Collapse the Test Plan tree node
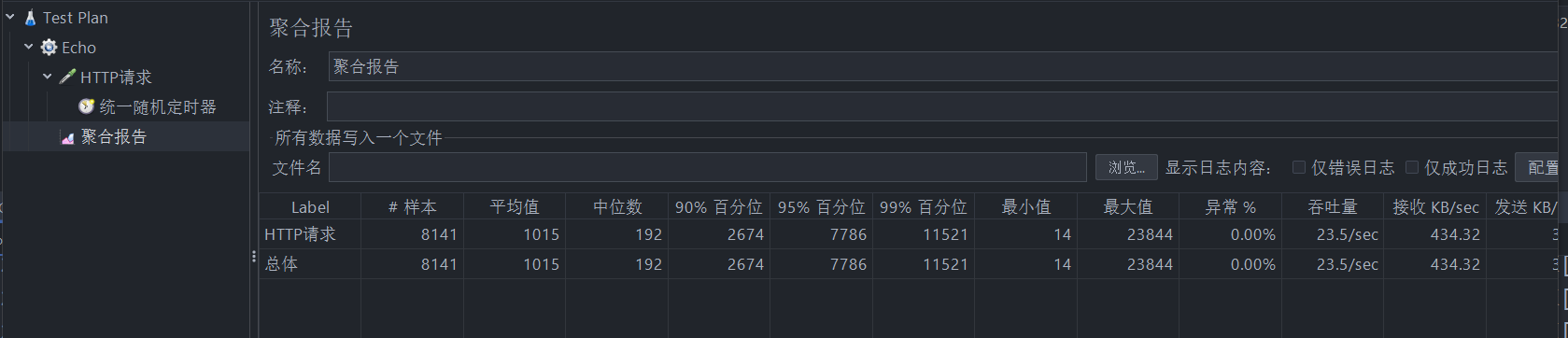1568x338 pixels. (x=10, y=17)
